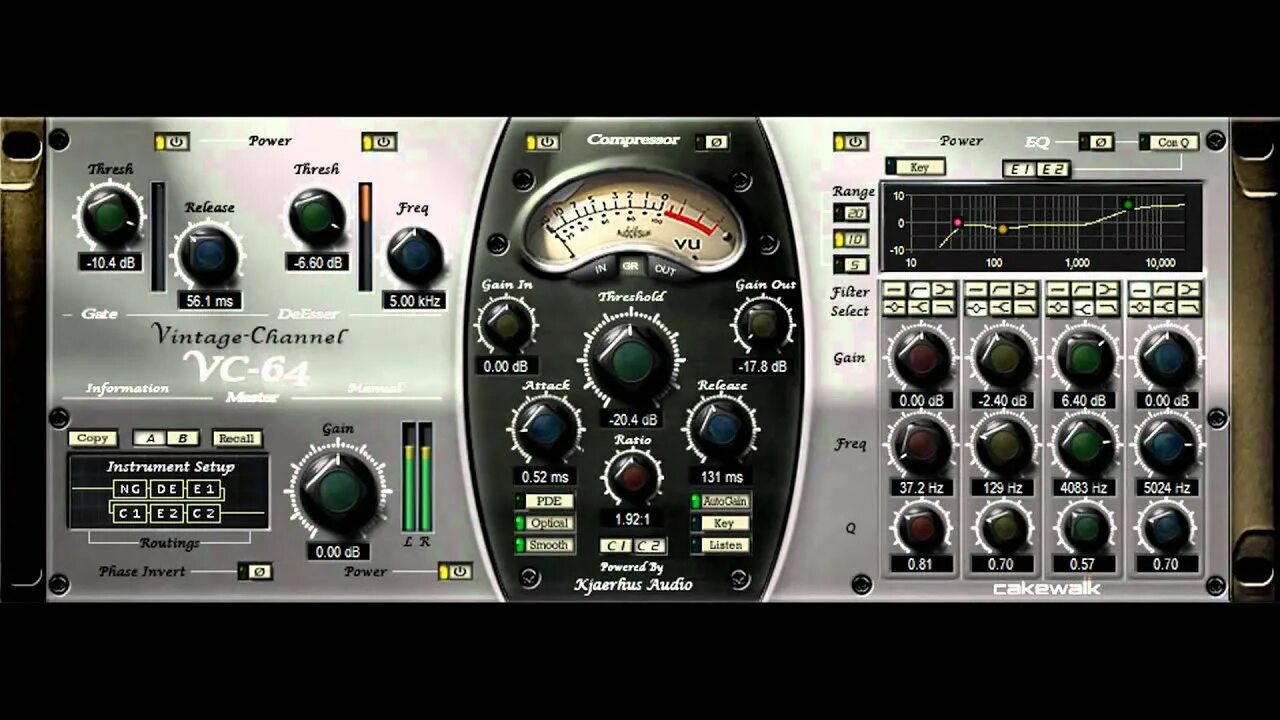Select bell peak filter for the 129 Hz band
This screenshot has width=1280, height=720.
pyautogui.click(x=977, y=307)
